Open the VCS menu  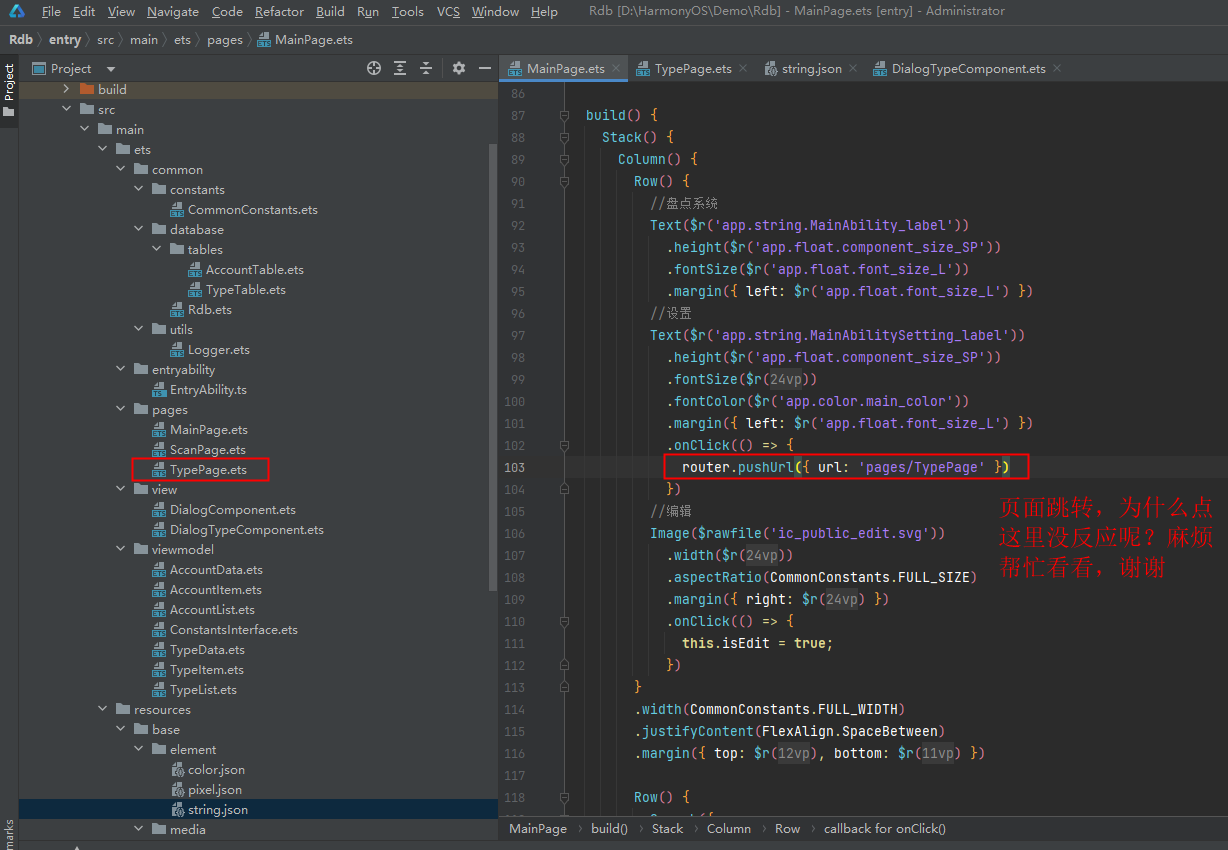point(449,12)
